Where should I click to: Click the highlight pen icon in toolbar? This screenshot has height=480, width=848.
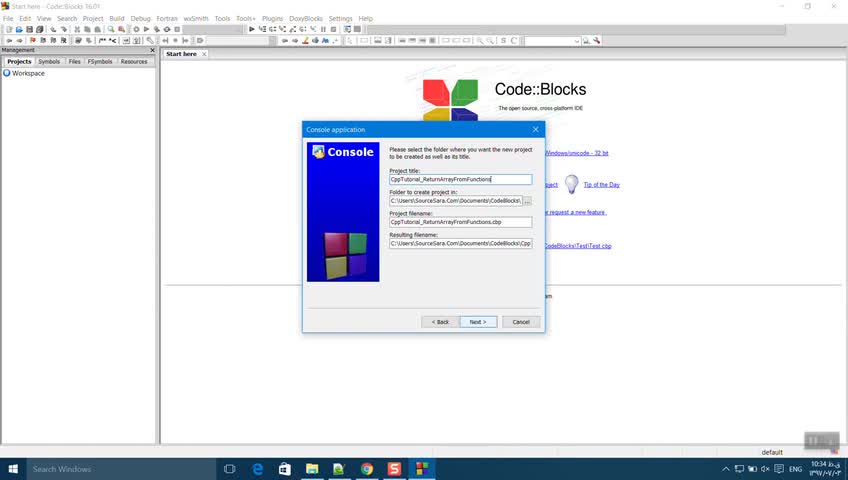point(305,41)
